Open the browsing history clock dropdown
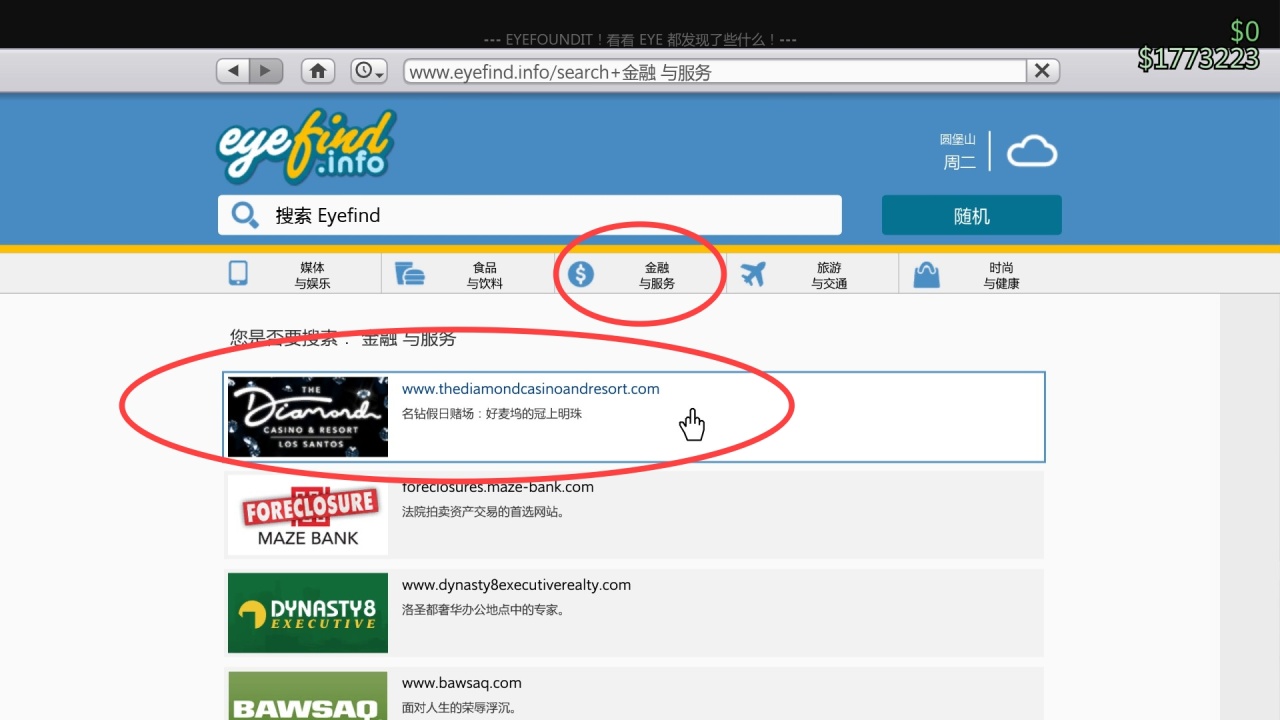 click(369, 71)
